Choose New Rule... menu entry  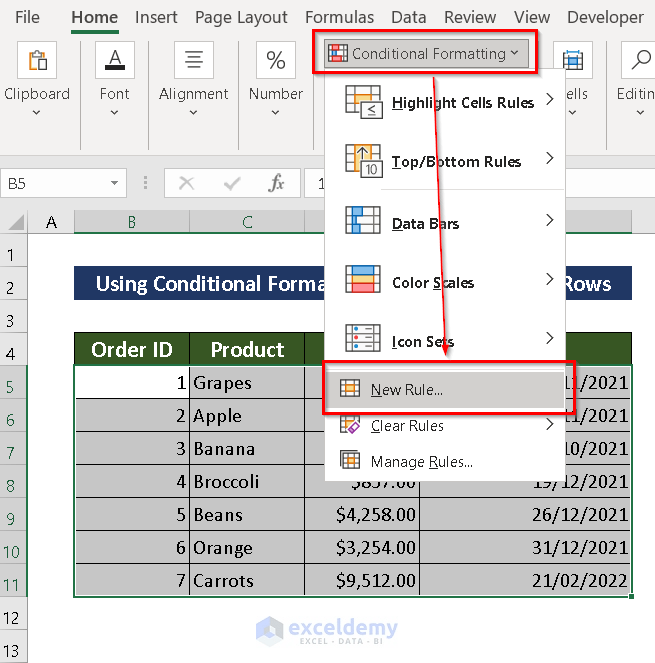point(445,389)
